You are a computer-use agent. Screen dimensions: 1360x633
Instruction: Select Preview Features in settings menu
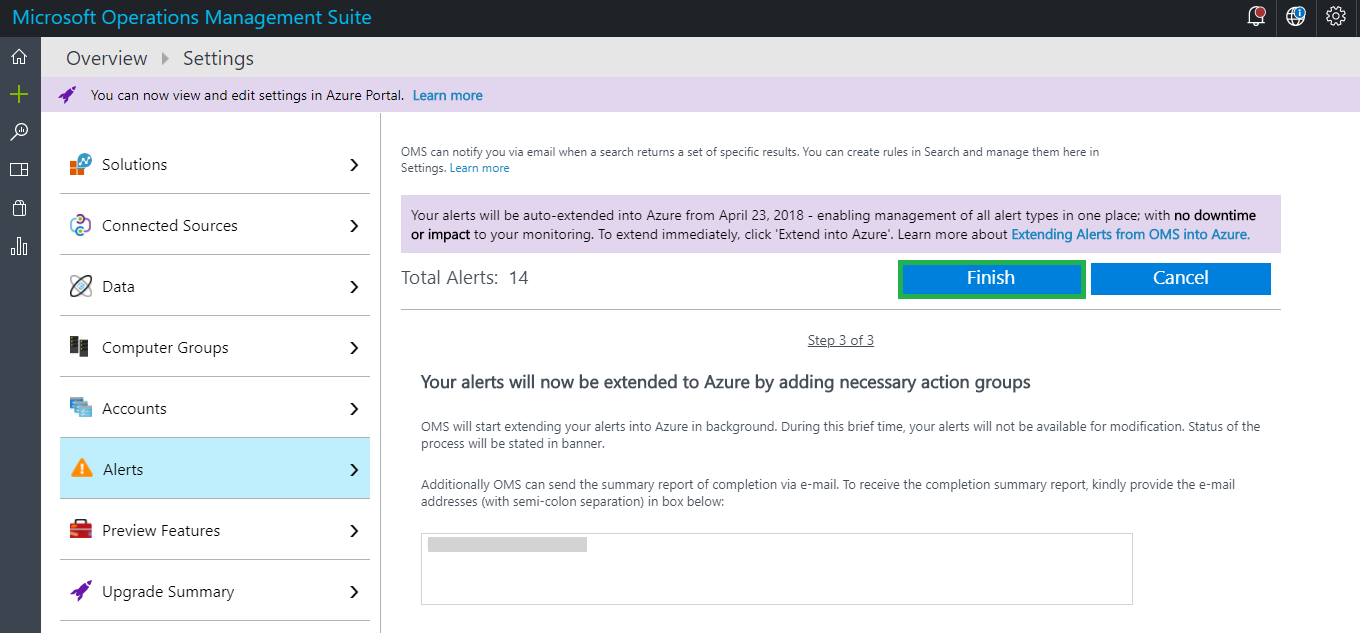pyautogui.click(x=215, y=530)
